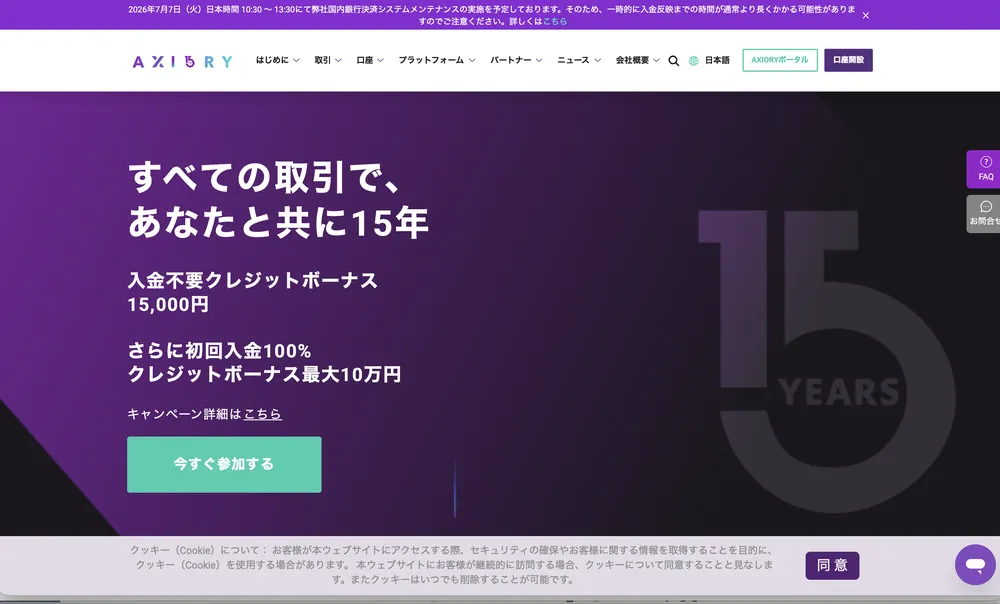Switch language via 日本語
1000x604 pixels.
717,61
